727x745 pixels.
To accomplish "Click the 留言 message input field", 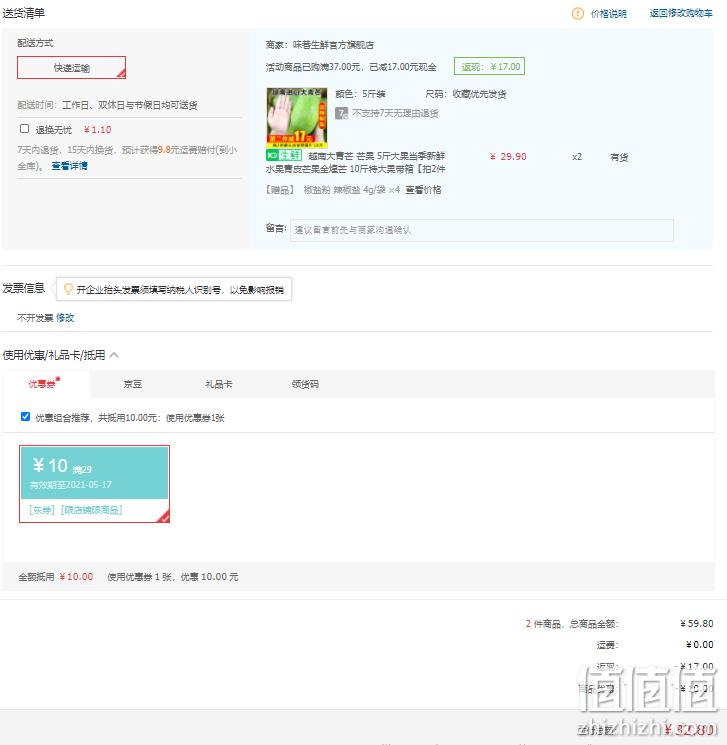I will click(x=482, y=230).
